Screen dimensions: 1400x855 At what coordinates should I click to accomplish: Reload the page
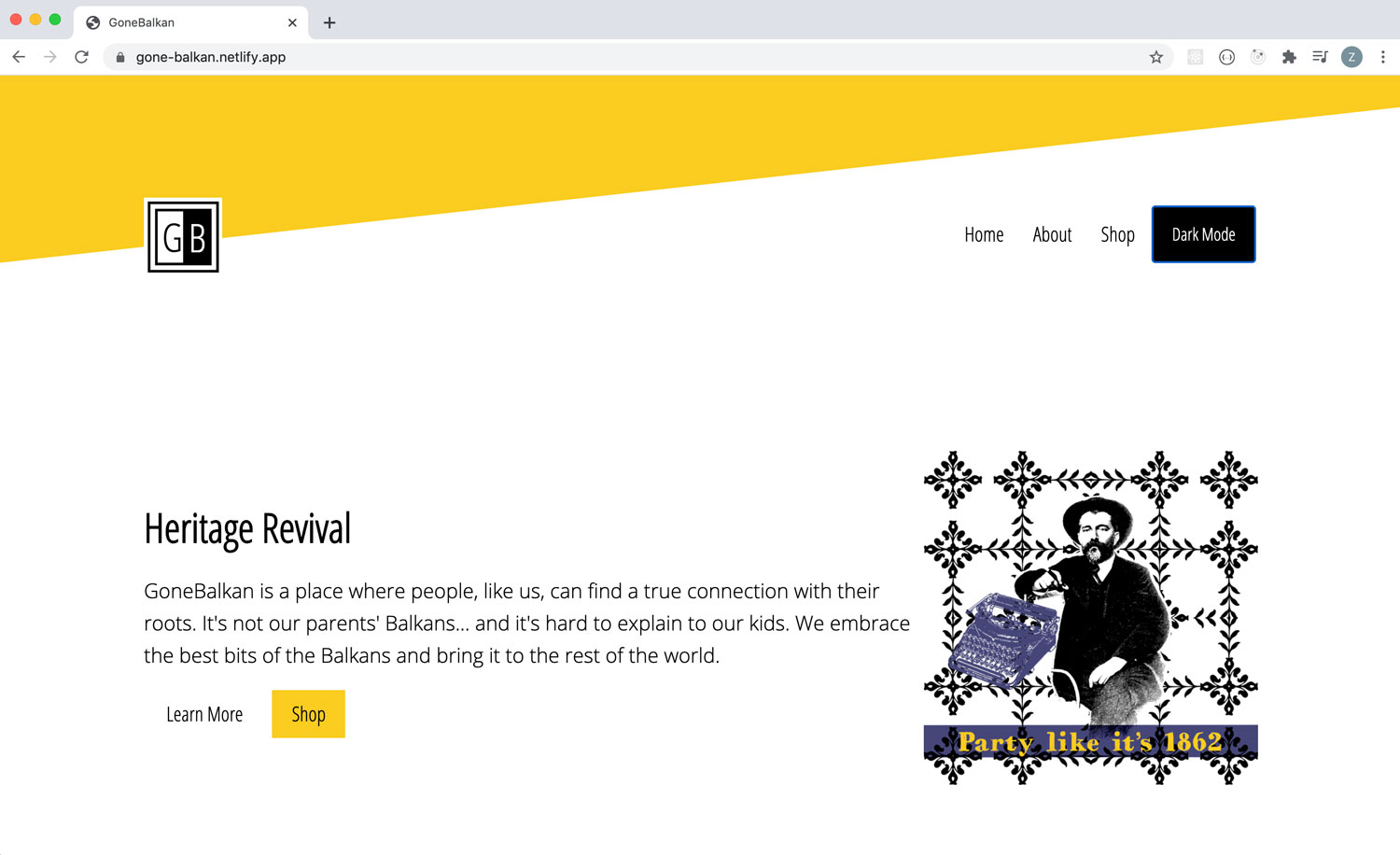82,57
